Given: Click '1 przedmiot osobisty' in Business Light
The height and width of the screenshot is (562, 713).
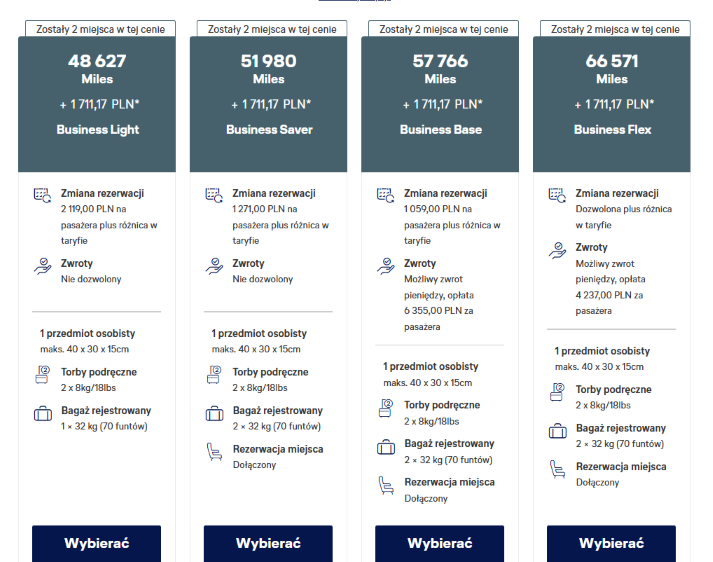Looking at the screenshot, I should point(87,333).
